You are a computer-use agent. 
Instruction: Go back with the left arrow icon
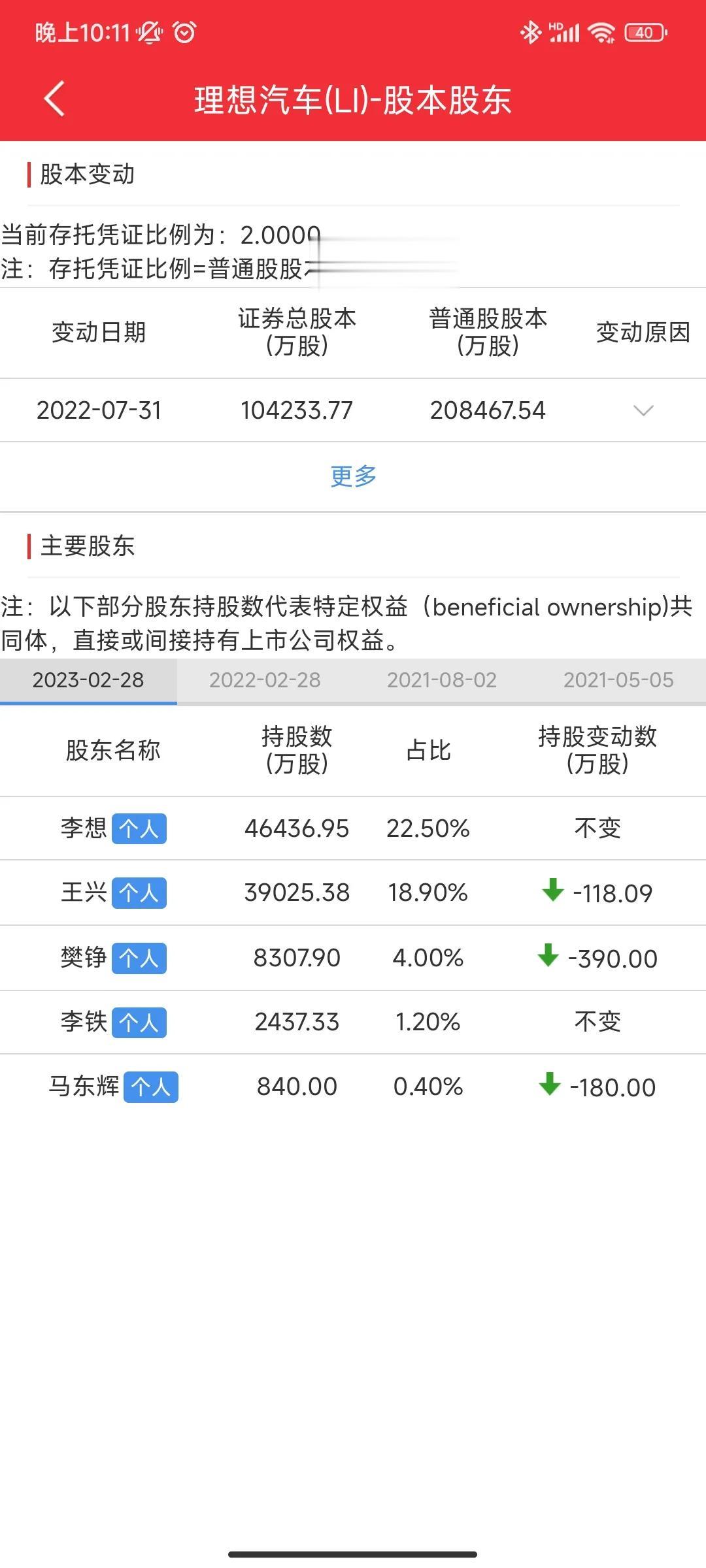pos(54,99)
